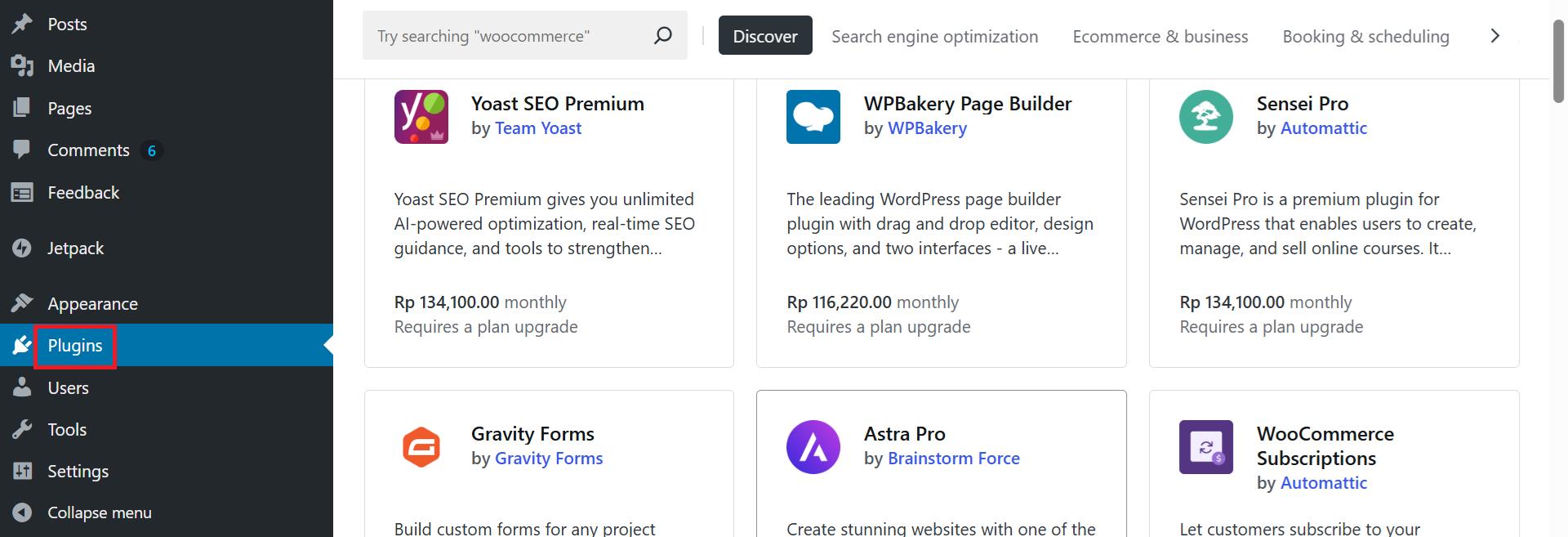The height and width of the screenshot is (537, 1568).
Task: Click the WPBakery description text
Action: coord(940,224)
